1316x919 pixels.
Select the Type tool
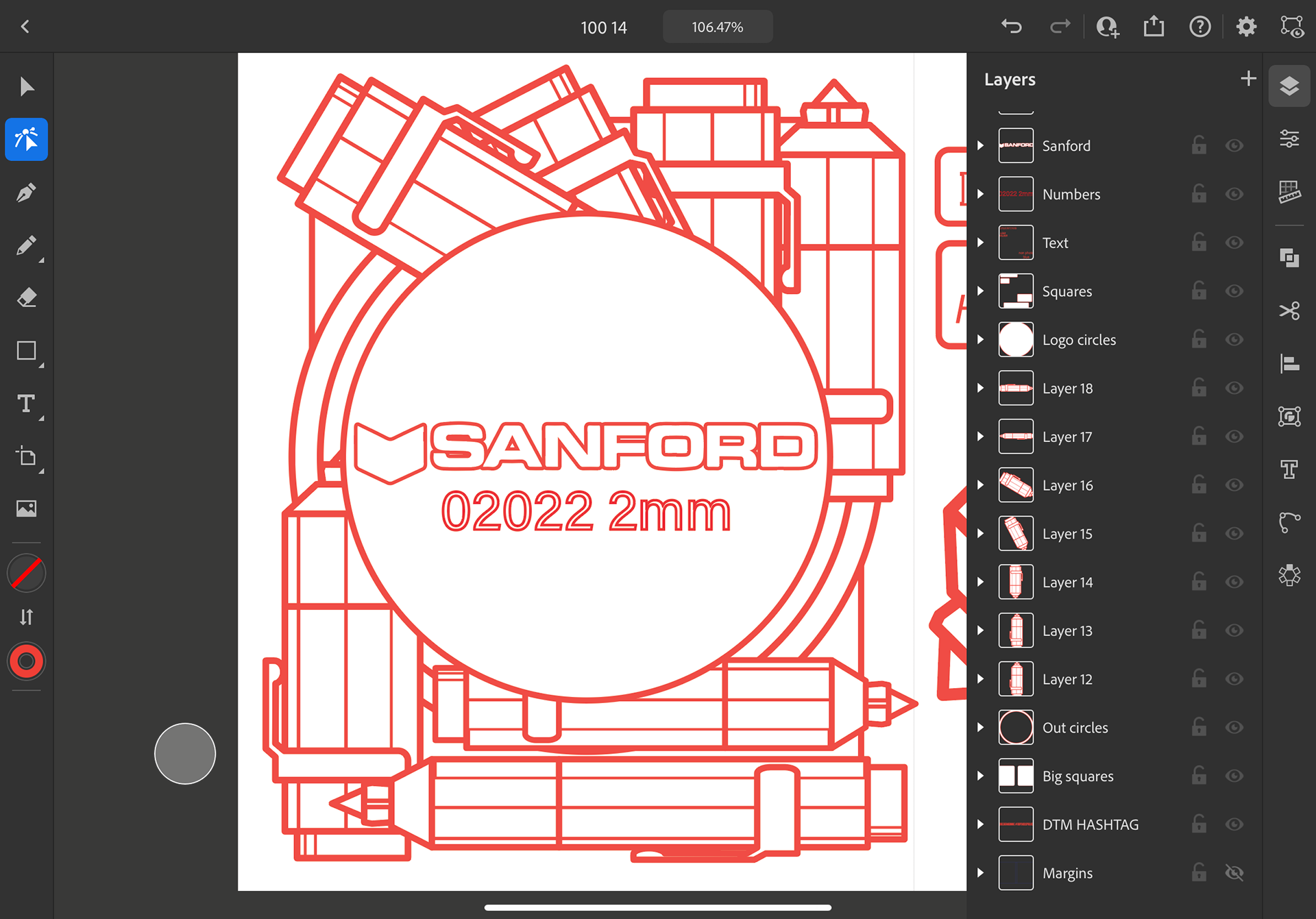point(27,404)
